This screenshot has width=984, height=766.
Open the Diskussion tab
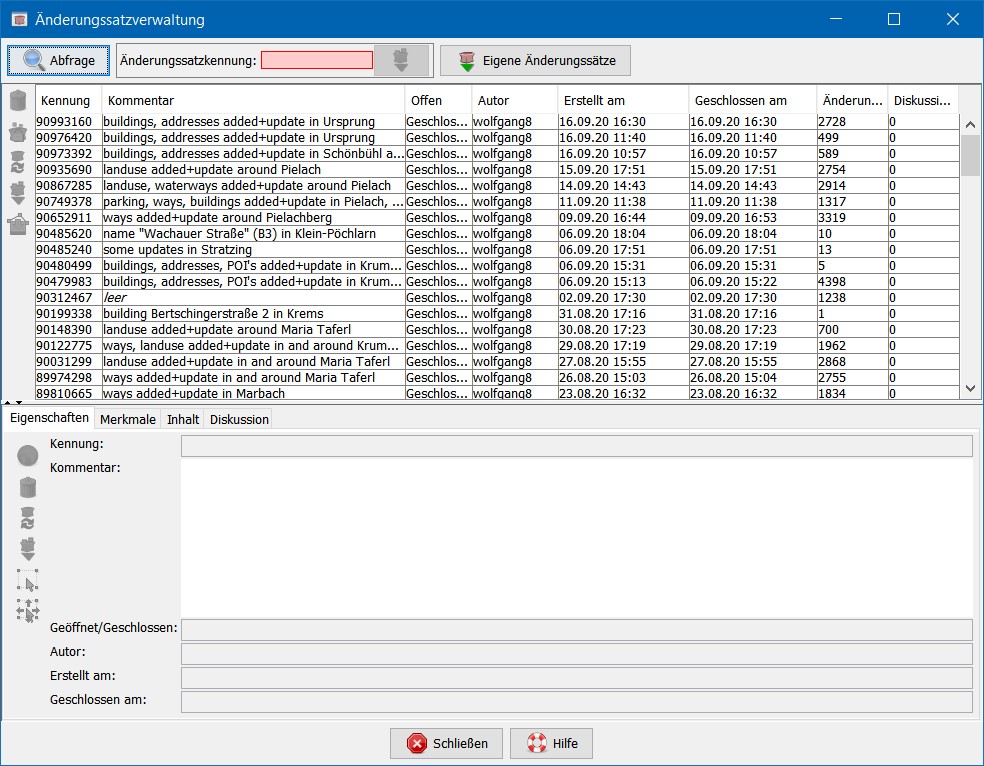[239, 419]
